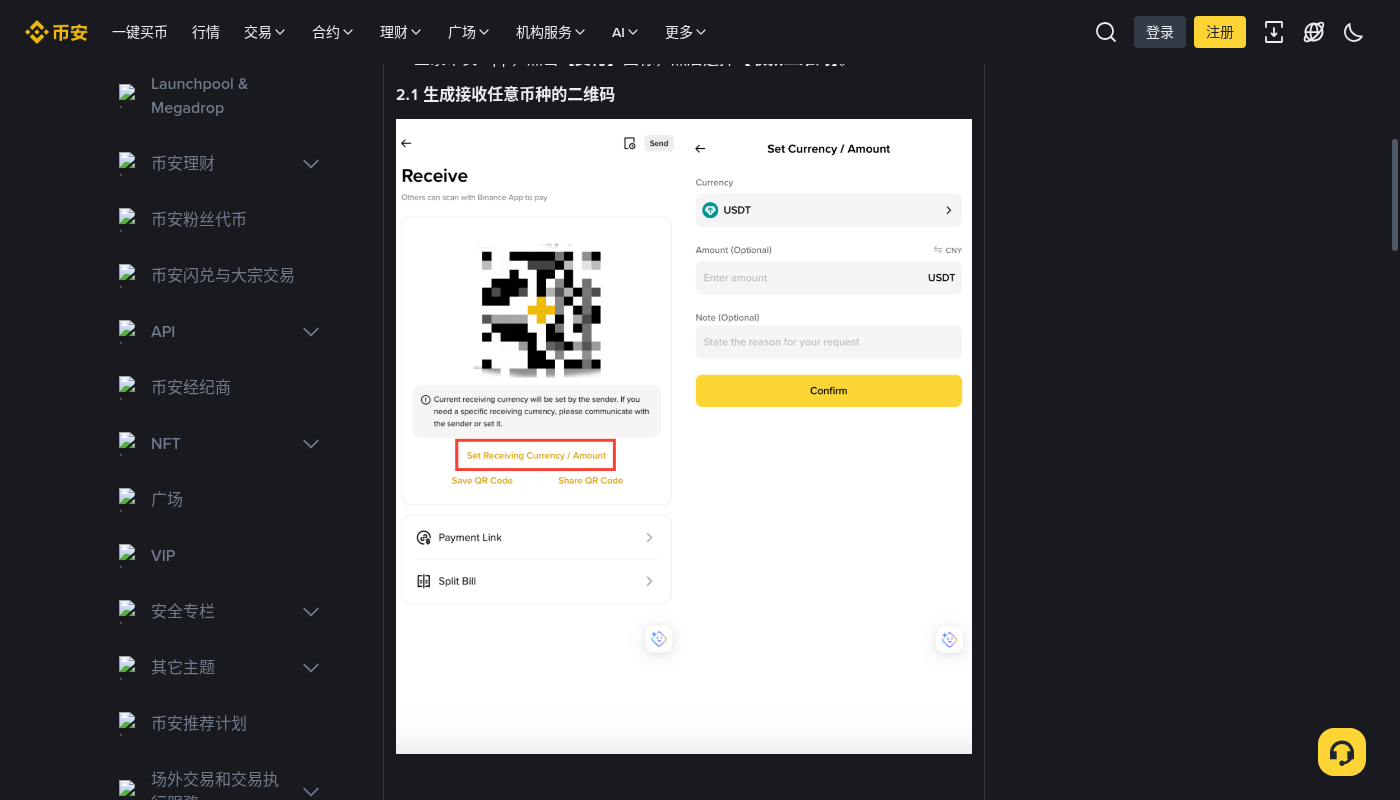Expand the AI dropdown menu

click(x=625, y=32)
